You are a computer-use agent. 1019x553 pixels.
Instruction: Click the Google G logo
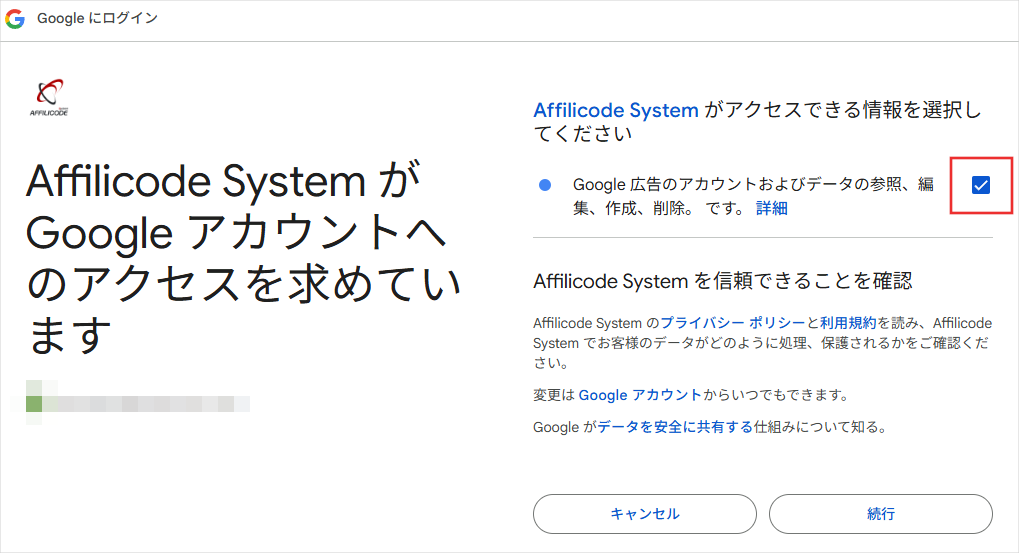15,19
